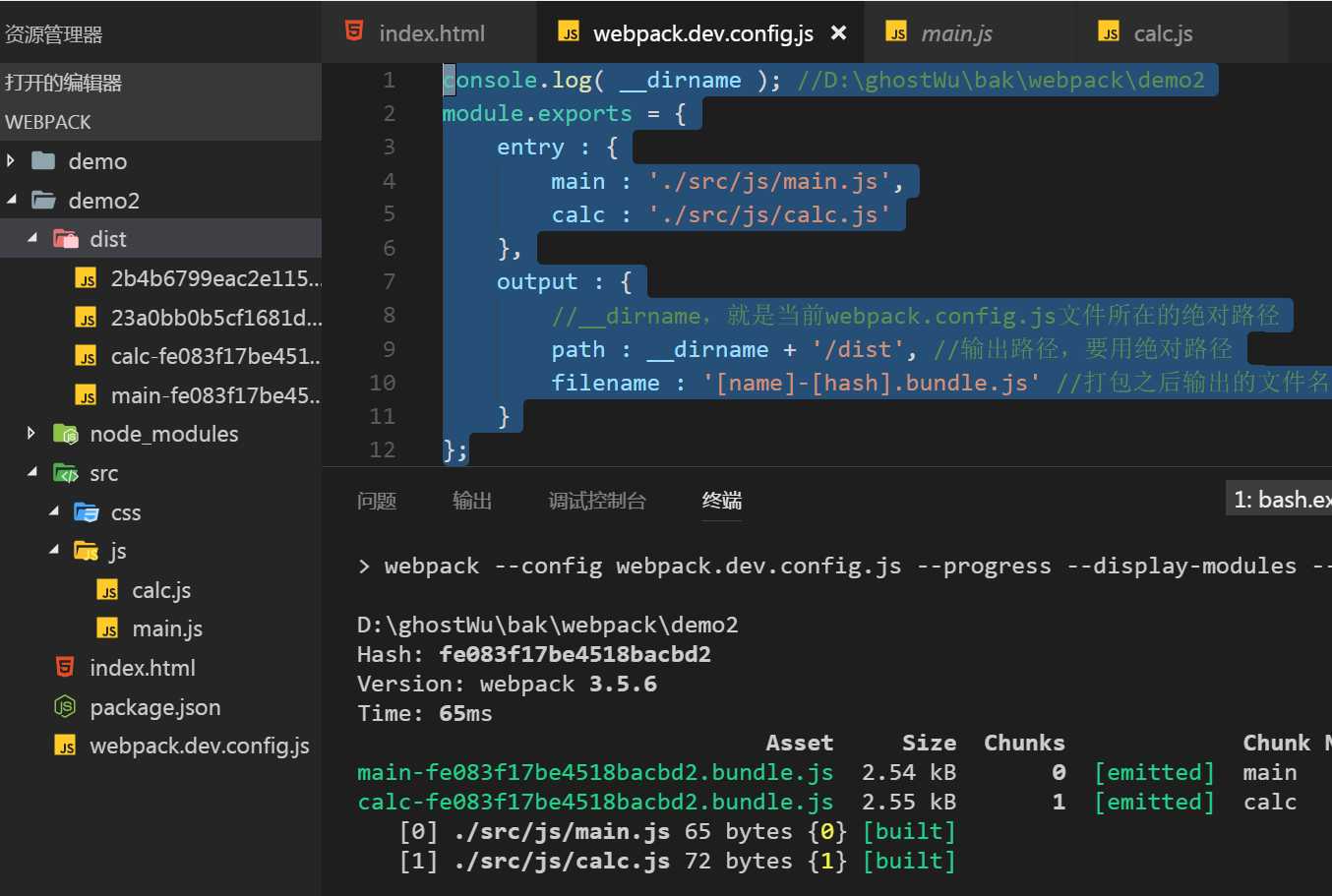Open the 问题 panel tab
Viewport: 1332px width, 896px height.
[x=377, y=501]
